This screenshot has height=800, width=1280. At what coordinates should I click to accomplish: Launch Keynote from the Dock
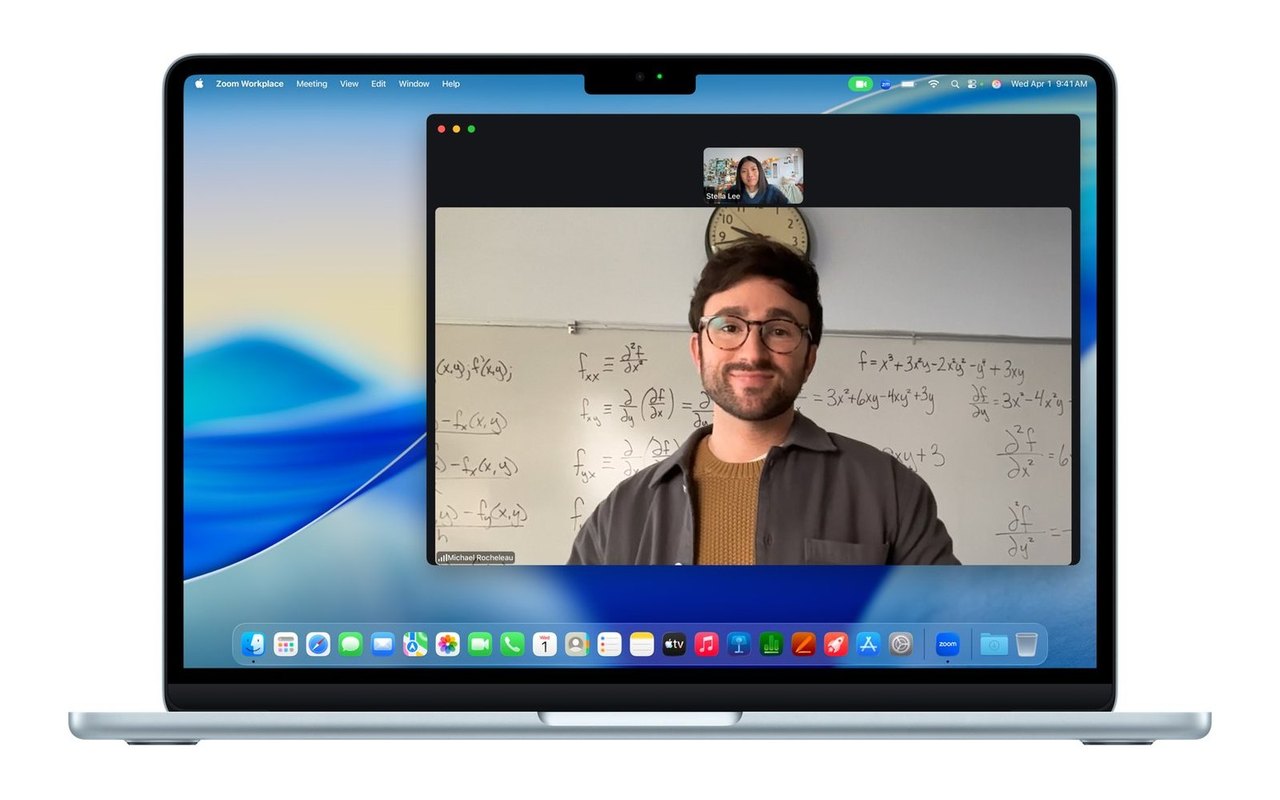(739, 645)
